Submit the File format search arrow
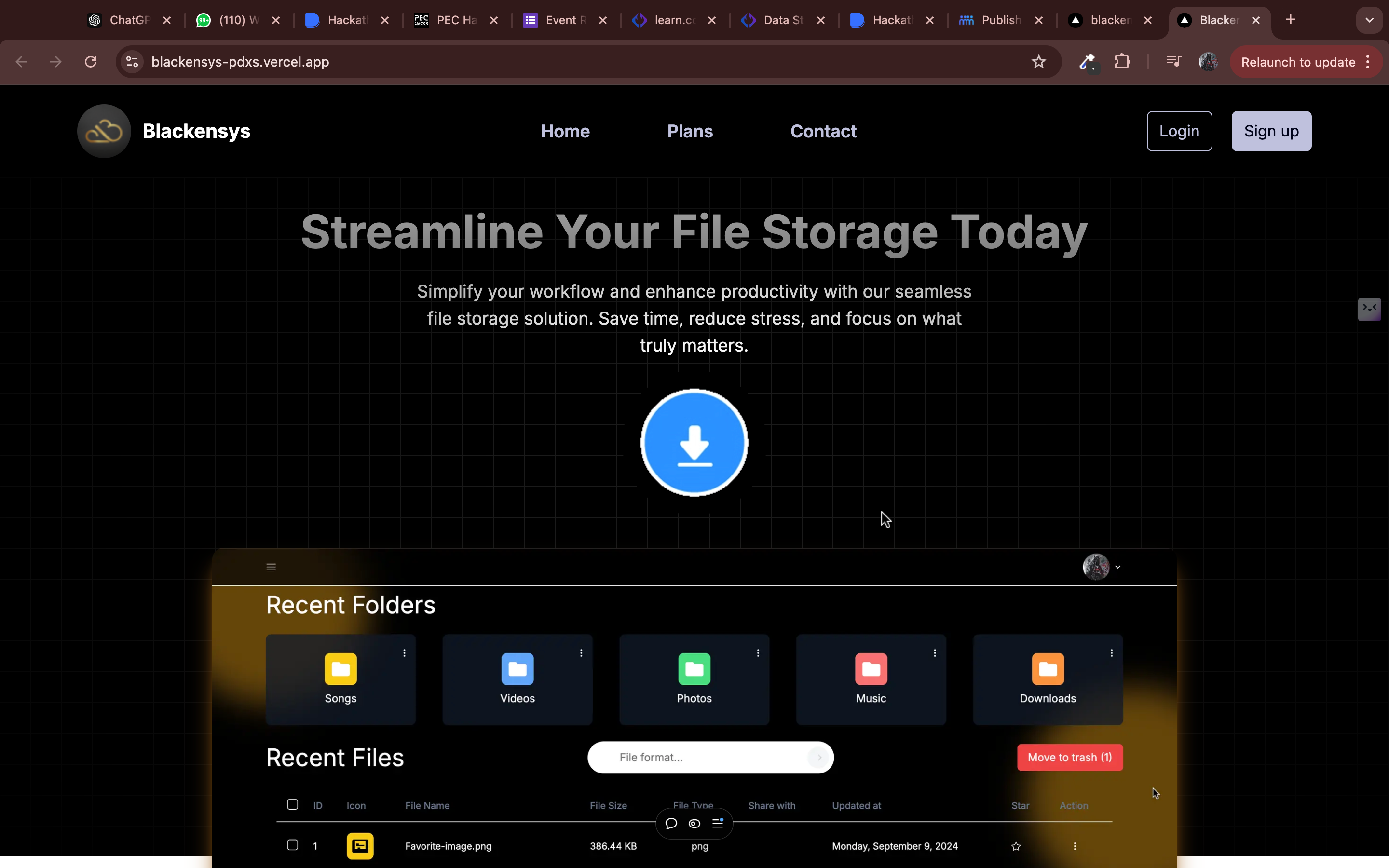Screen dimensions: 1389x868 click(818, 758)
